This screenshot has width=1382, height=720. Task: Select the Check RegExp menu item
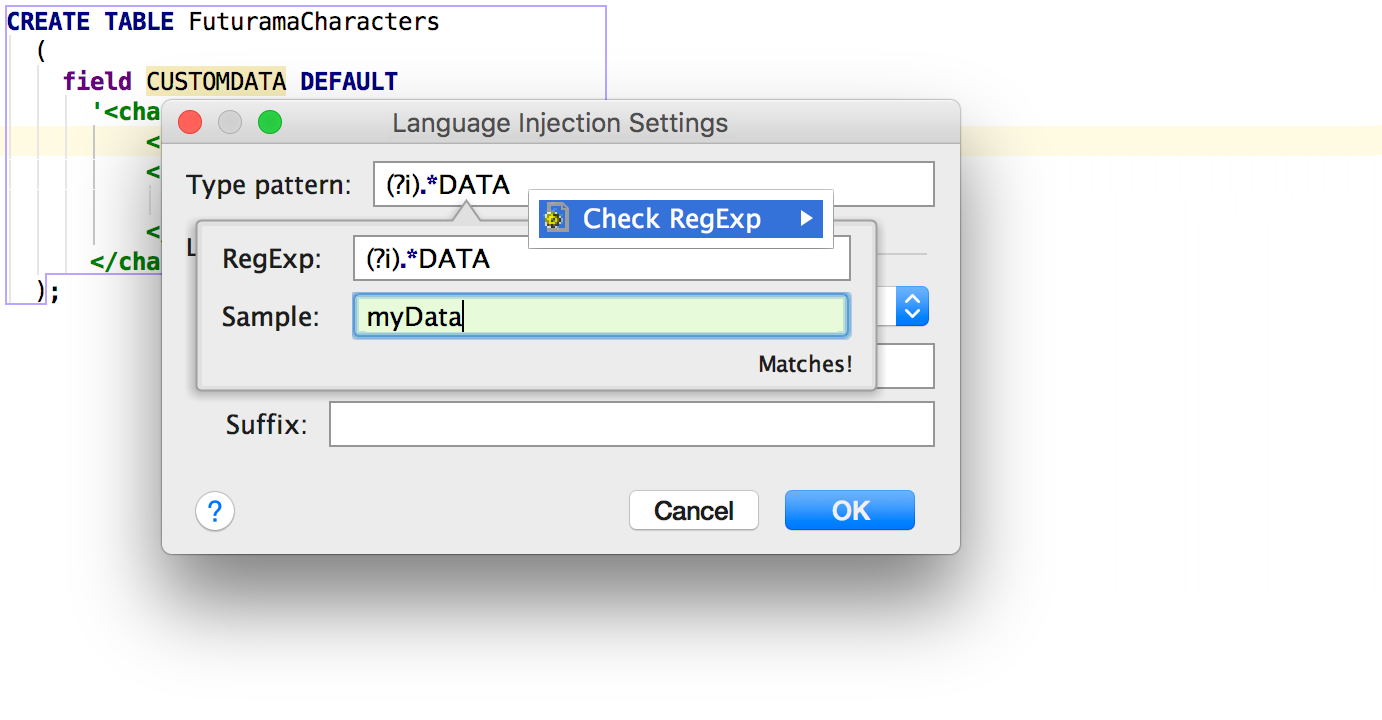(672, 218)
